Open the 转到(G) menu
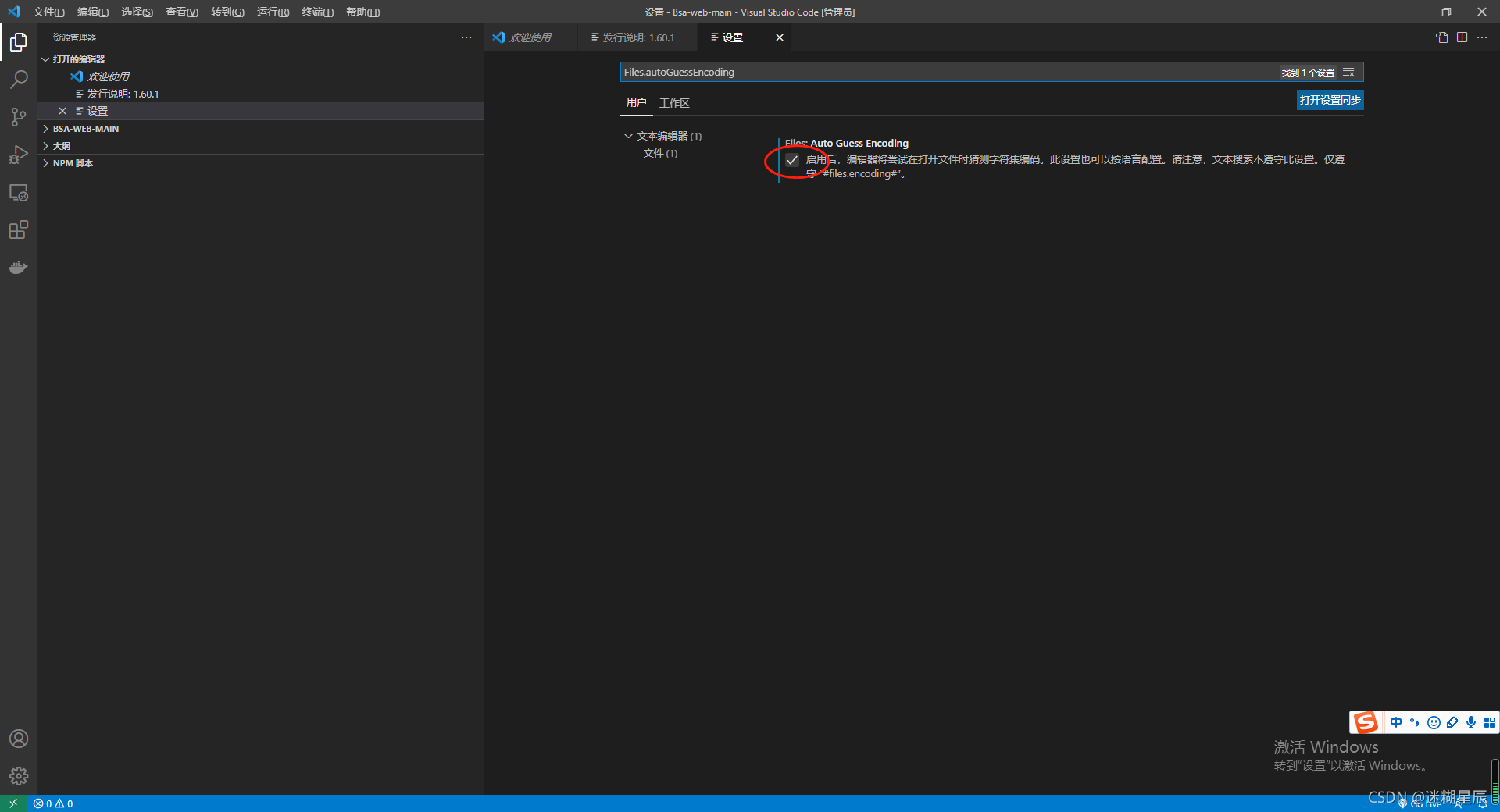The height and width of the screenshot is (812, 1500). pyautogui.click(x=227, y=12)
